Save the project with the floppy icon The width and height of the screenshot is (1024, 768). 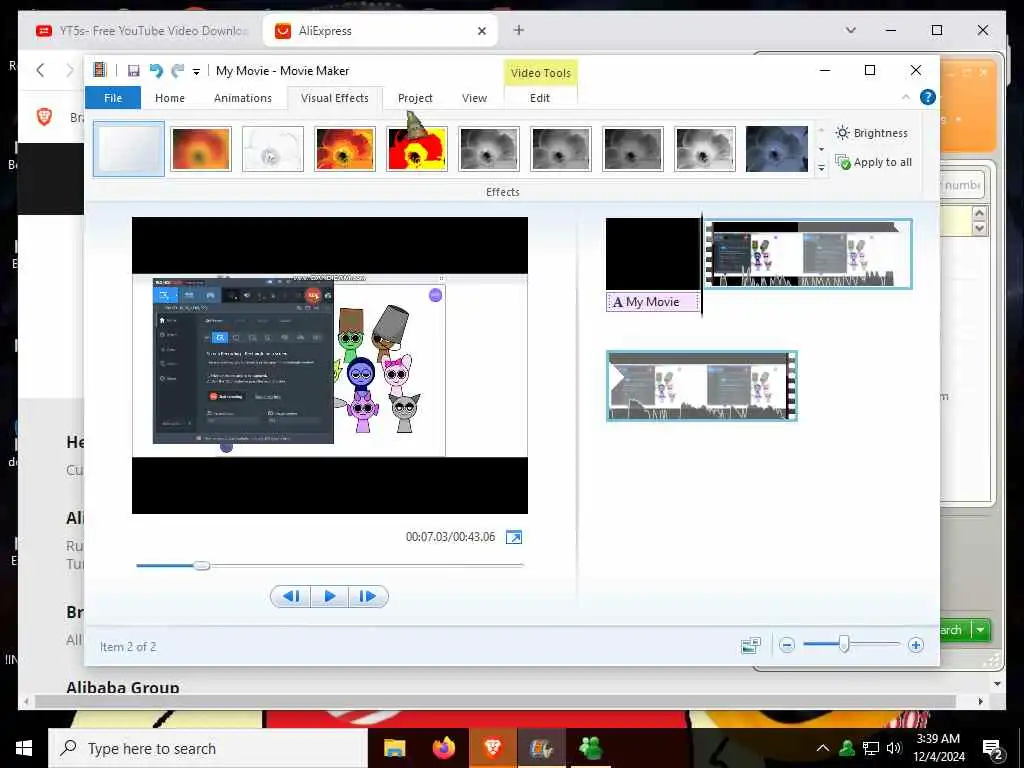pyautogui.click(x=133, y=71)
